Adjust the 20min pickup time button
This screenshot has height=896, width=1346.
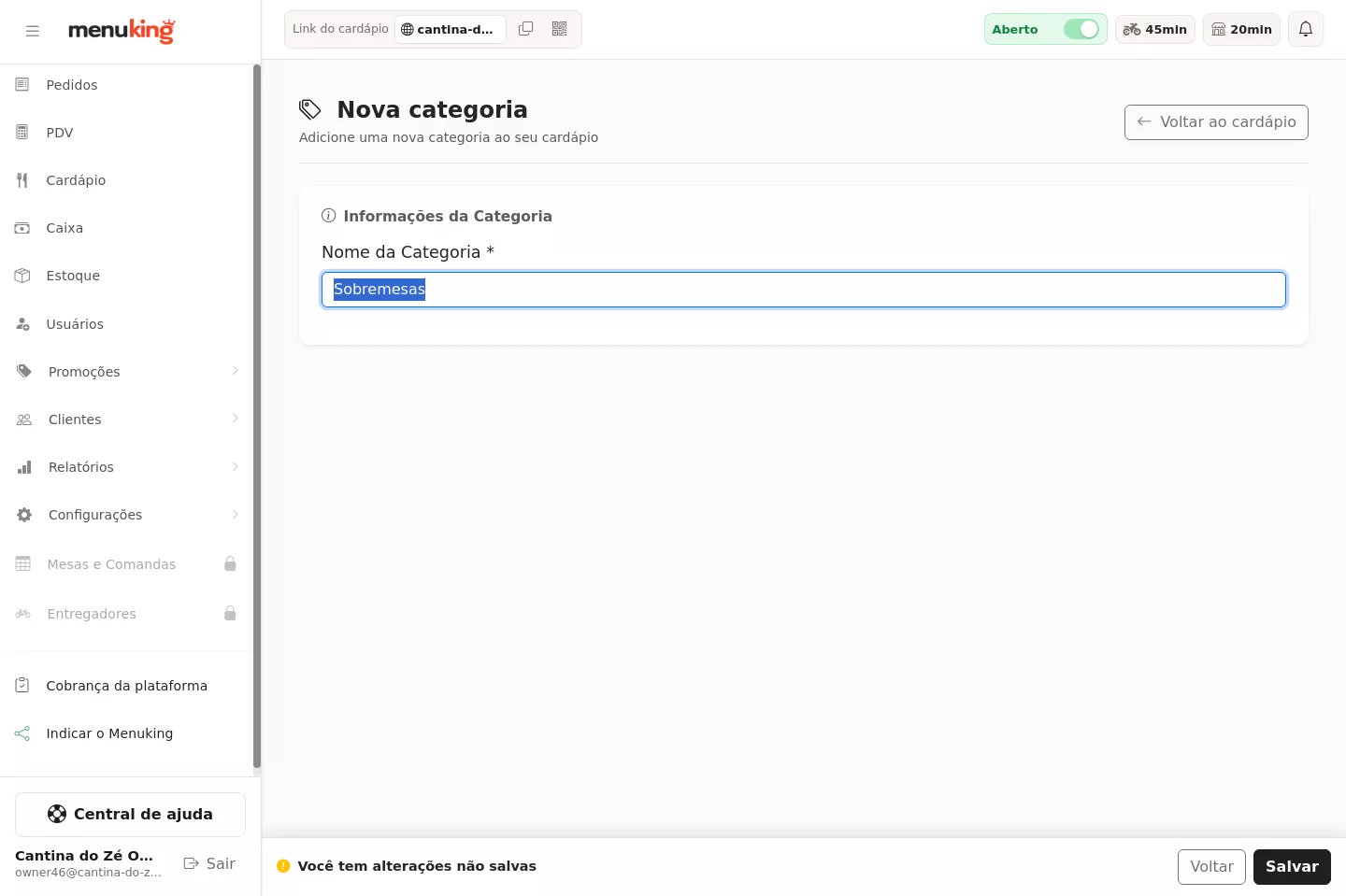[x=1241, y=29]
